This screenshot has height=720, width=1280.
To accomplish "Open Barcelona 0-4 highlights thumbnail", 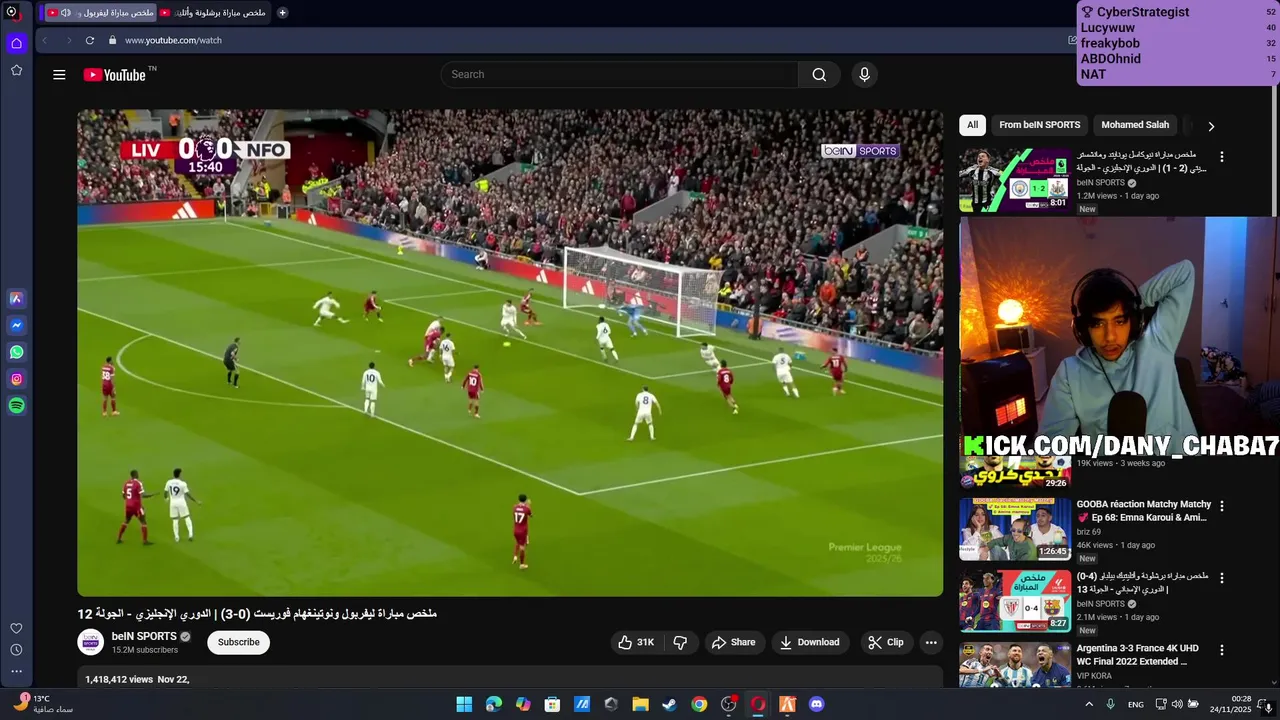I will (1015, 601).
